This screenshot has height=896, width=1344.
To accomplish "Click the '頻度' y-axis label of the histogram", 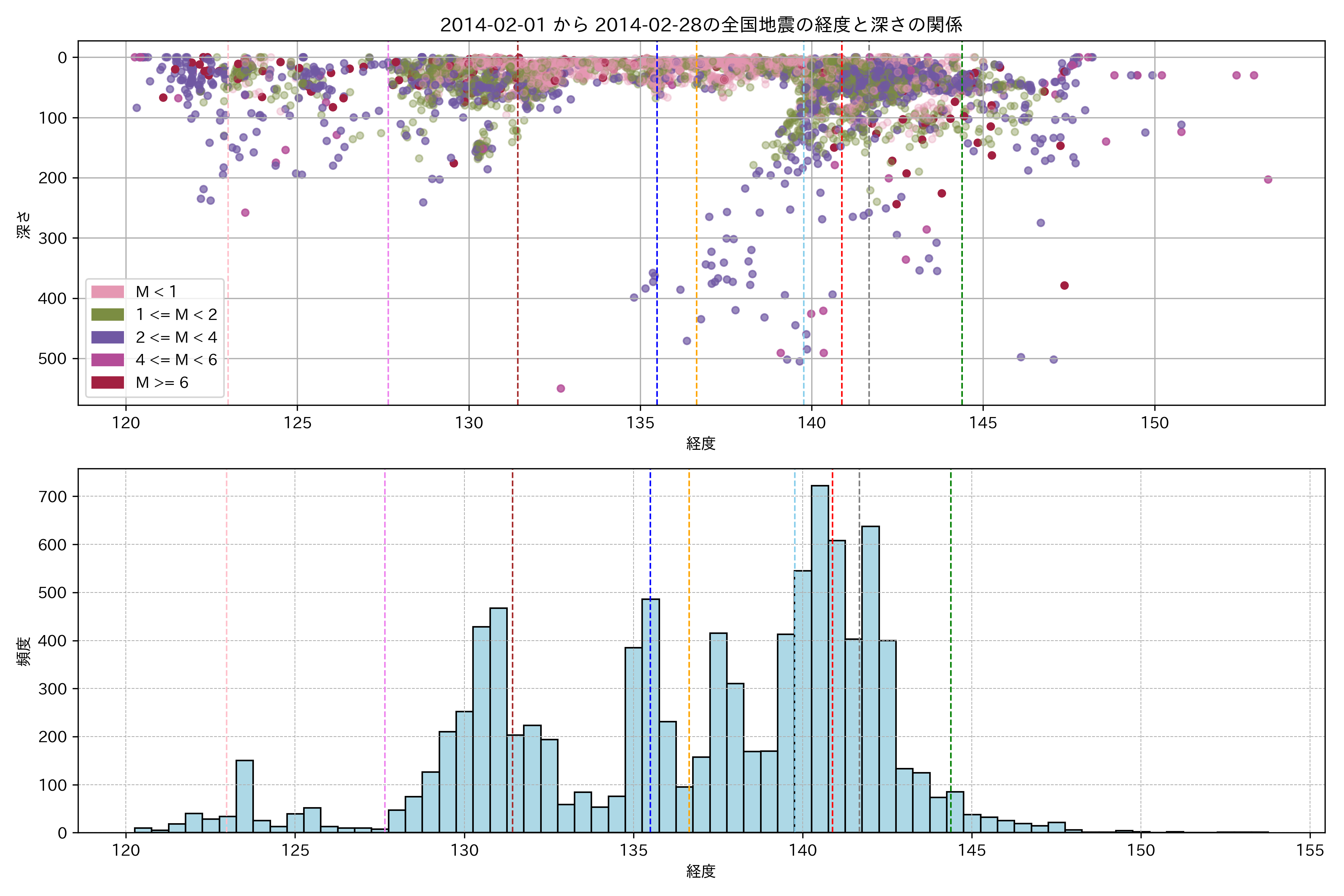I will [x=24, y=651].
